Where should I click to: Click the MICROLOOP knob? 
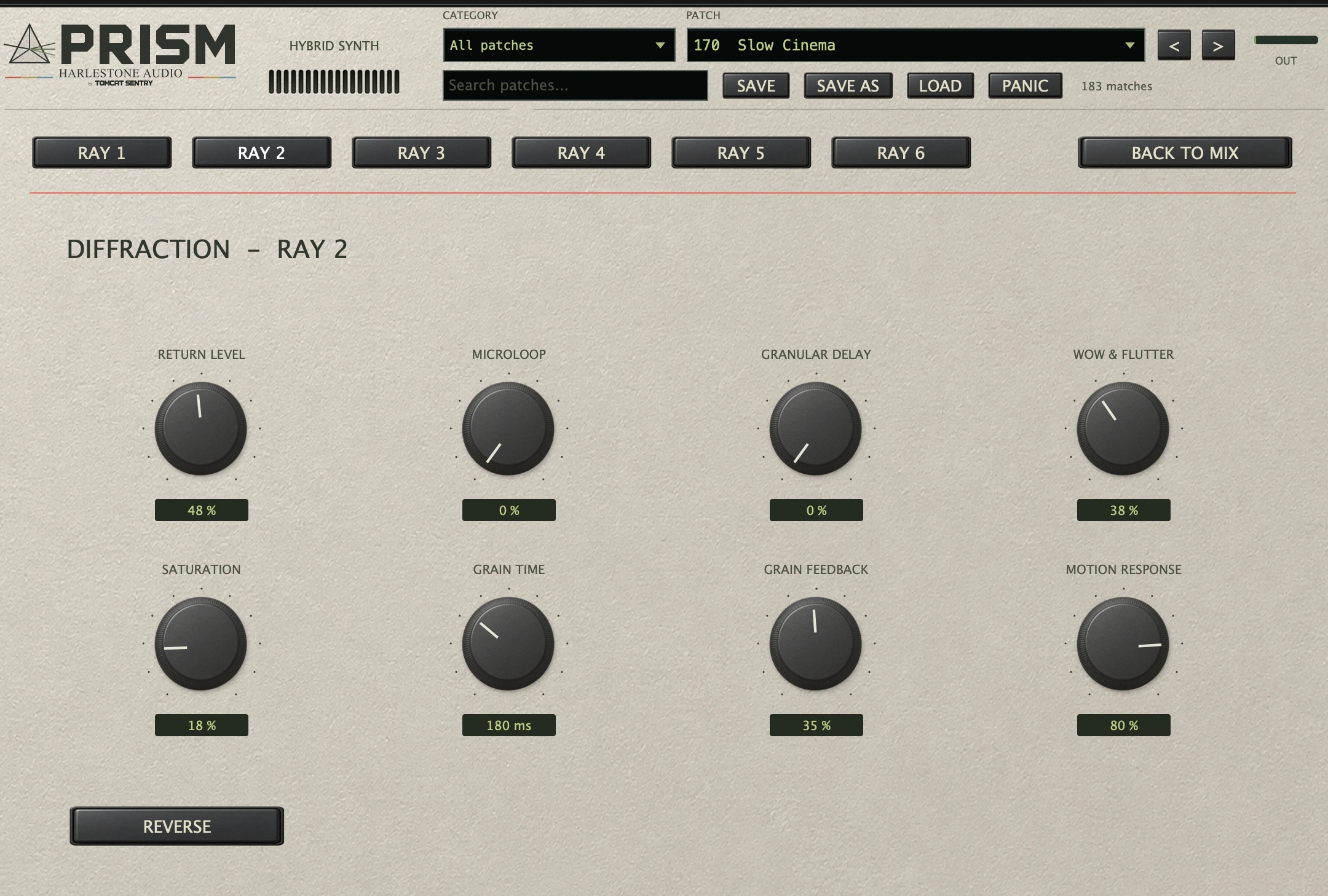click(x=508, y=428)
